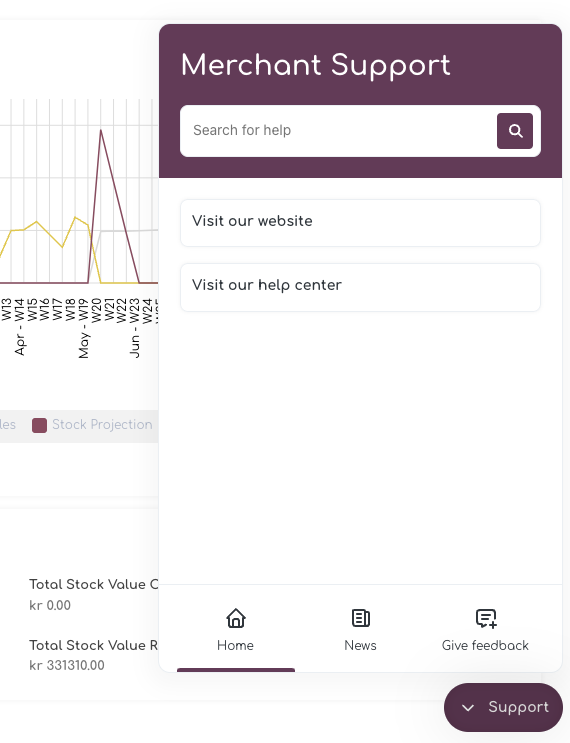
Task: Click the Home house icon
Action: tap(235, 618)
